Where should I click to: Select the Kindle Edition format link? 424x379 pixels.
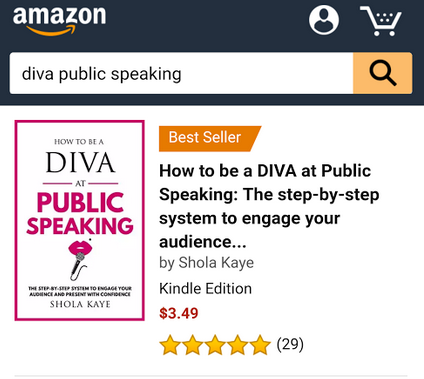coord(205,288)
